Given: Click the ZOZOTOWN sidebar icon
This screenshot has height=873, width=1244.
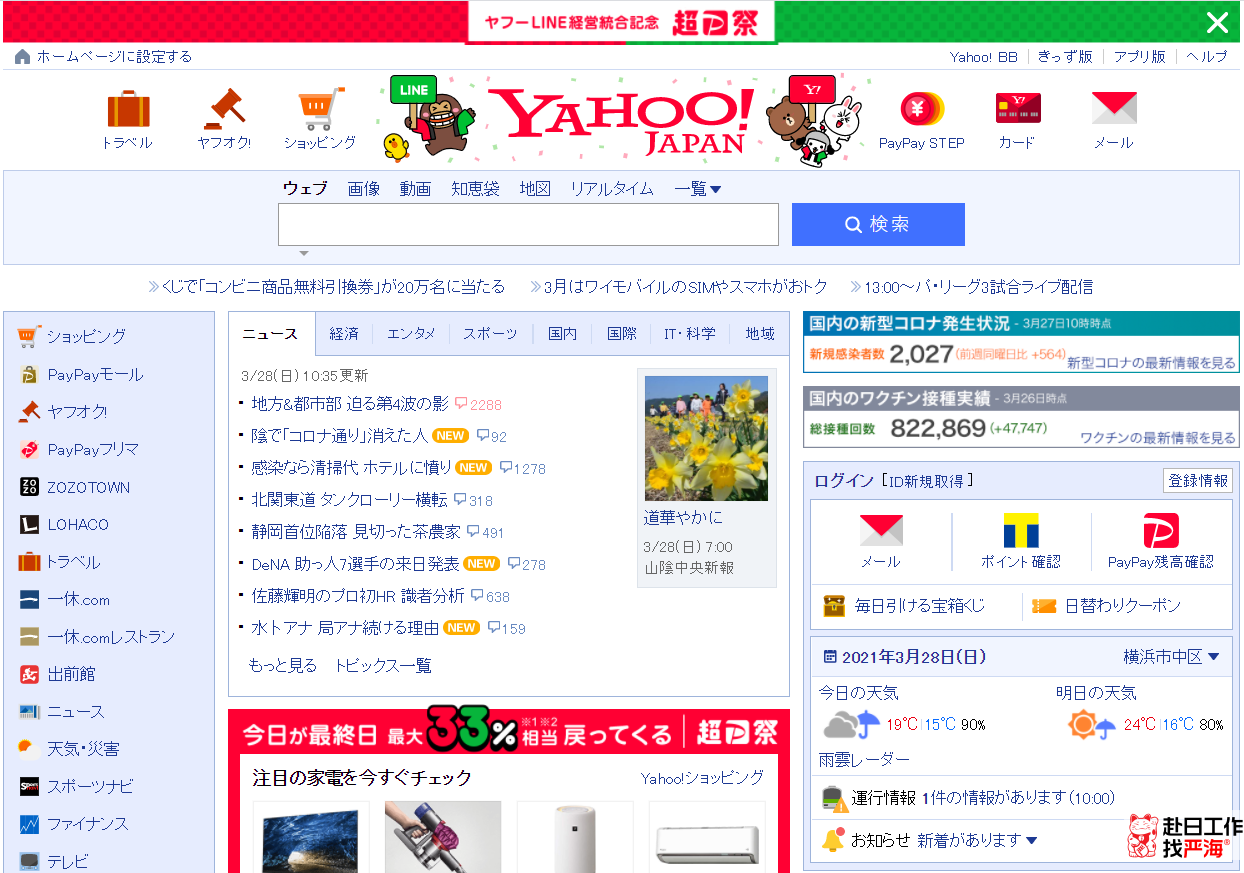Looking at the screenshot, I should (29, 487).
